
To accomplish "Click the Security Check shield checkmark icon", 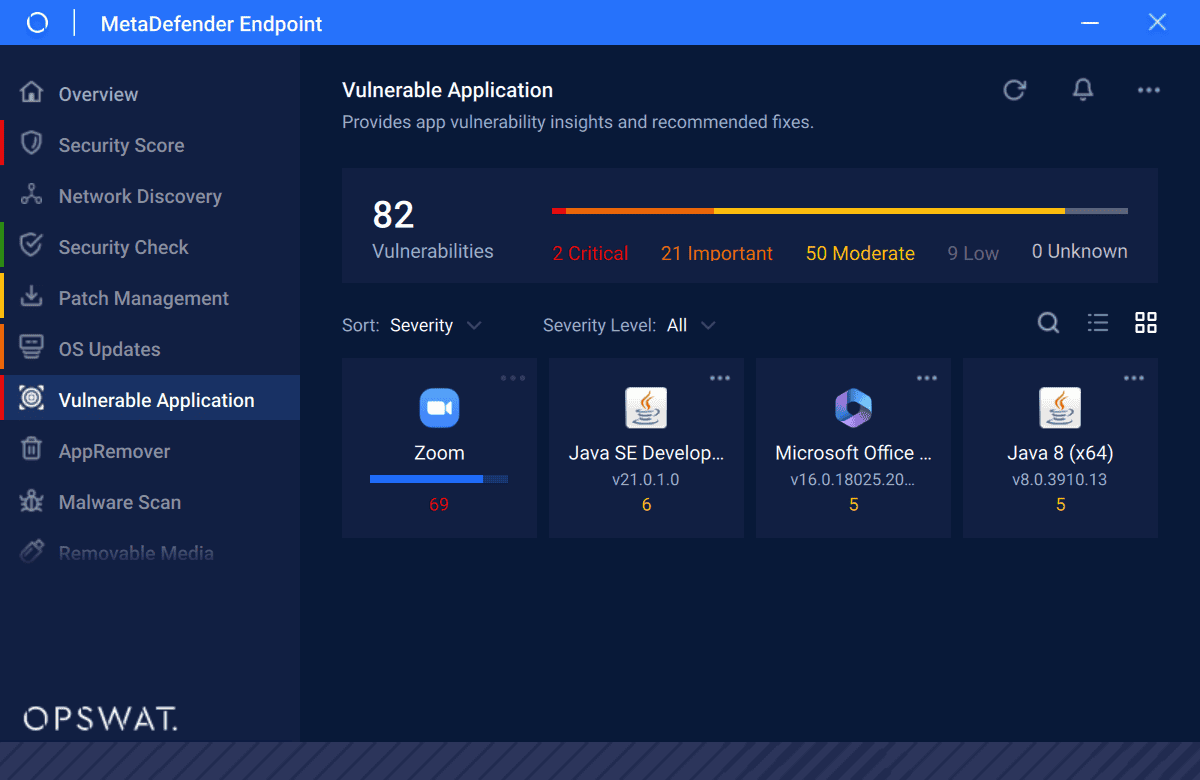I will pyautogui.click(x=32, y=246).
